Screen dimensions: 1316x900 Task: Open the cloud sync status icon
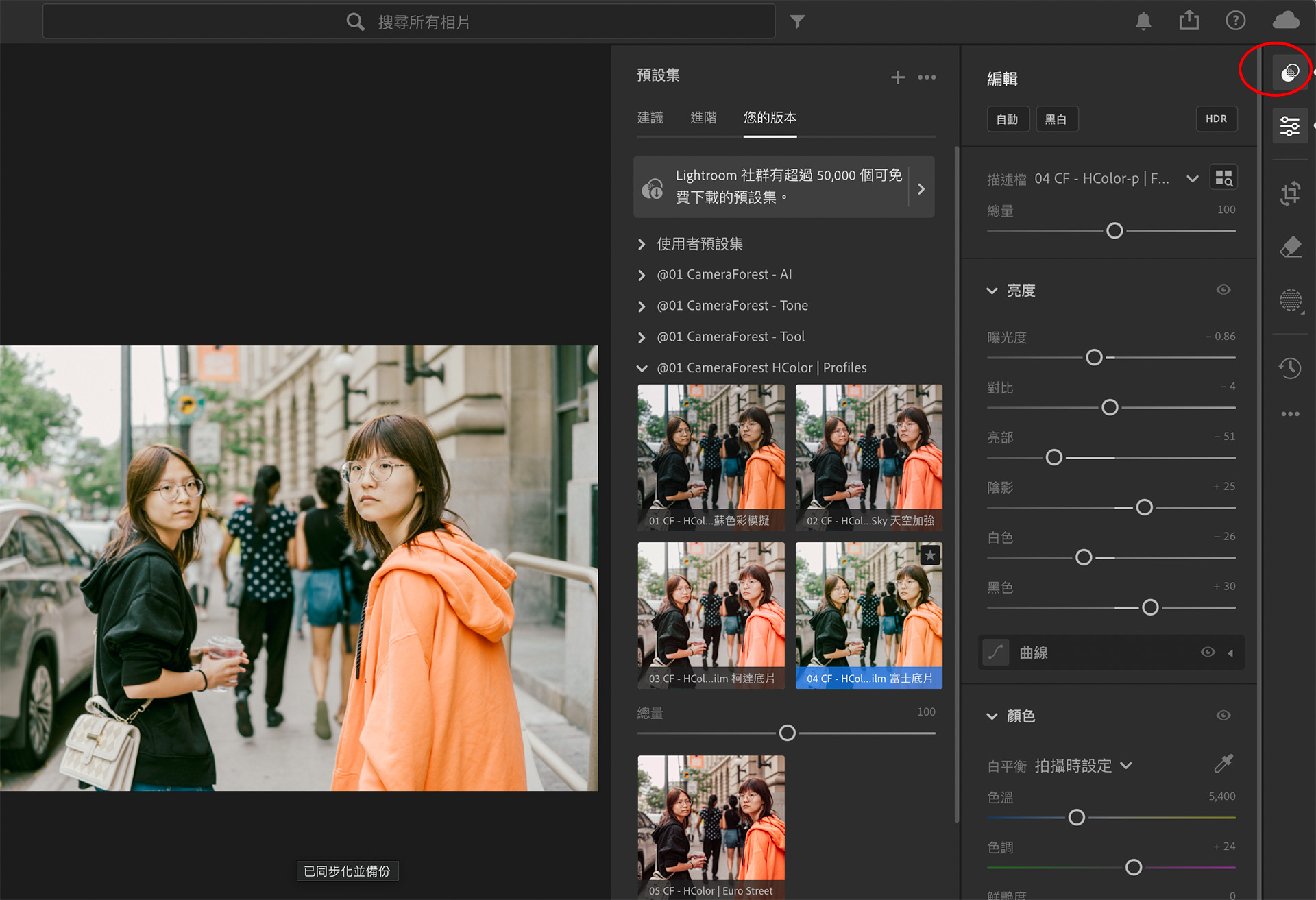point(1285,21)
